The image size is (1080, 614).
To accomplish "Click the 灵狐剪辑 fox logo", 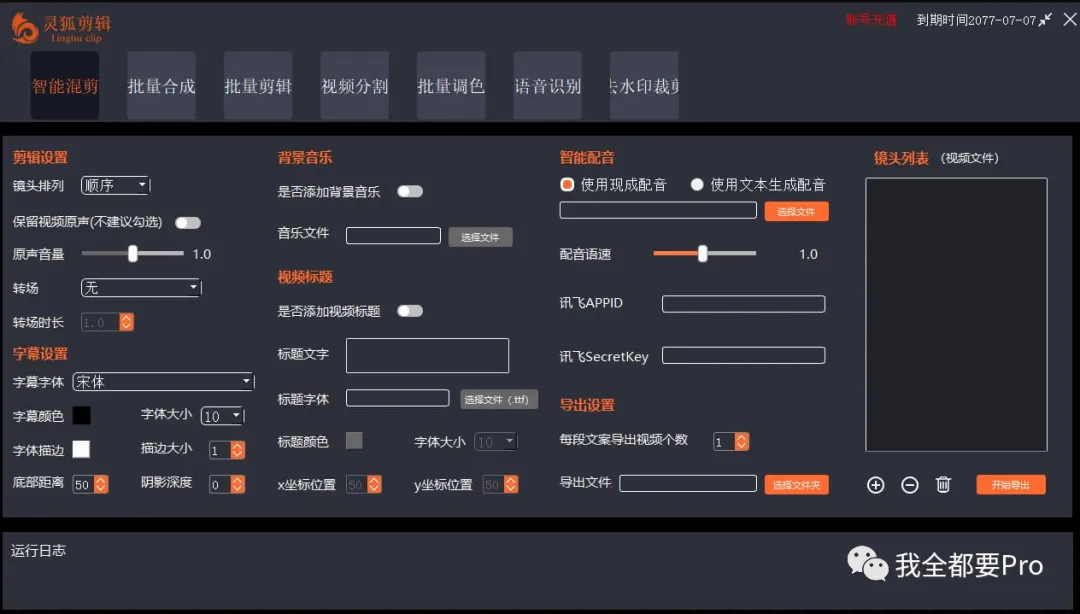I will coord(25,28).
